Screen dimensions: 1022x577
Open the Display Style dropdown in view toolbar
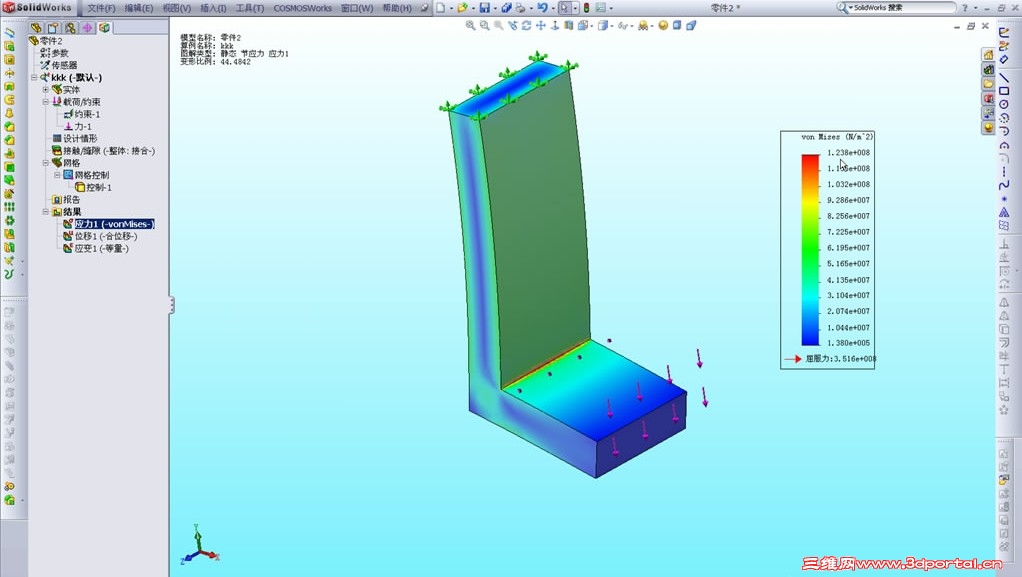pyautogui.click(x=611, y=26)
